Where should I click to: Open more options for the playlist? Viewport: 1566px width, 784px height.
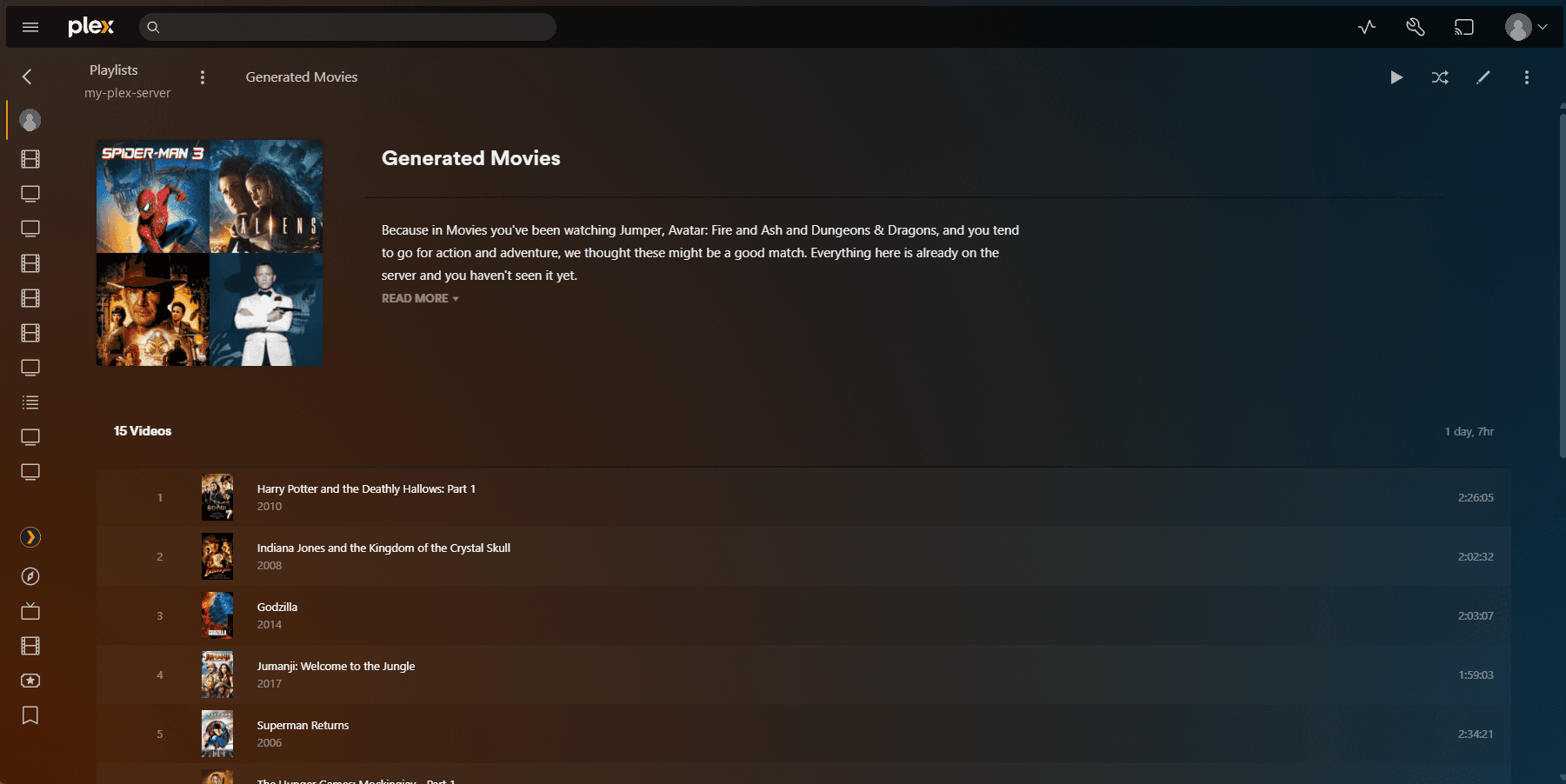click(x=1527, y=77)
